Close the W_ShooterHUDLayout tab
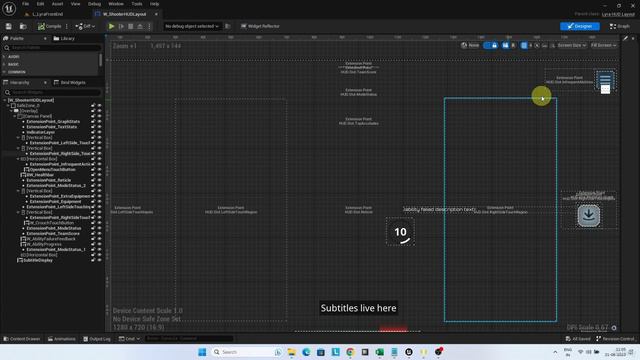 tap(156, 14)
